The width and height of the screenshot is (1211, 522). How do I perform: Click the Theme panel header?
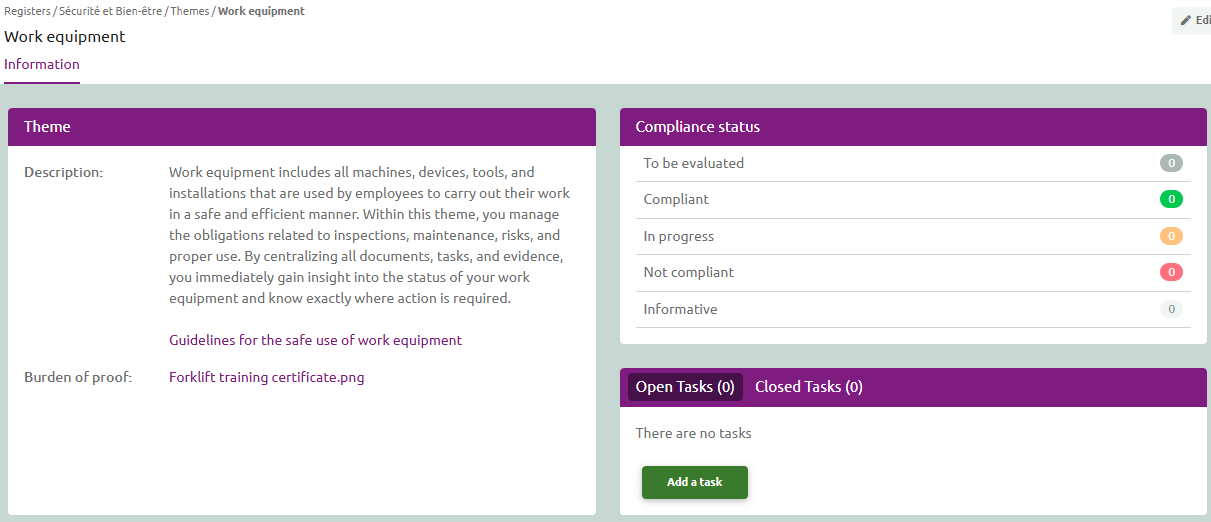click(x=302, y=127)
